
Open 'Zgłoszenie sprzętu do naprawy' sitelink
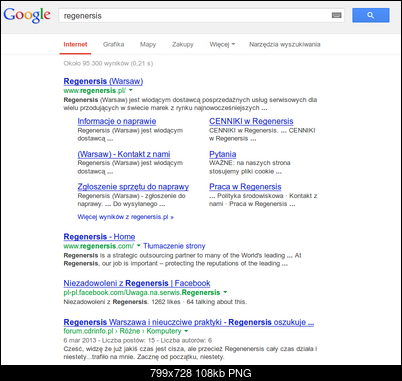[x=133, y=187]
